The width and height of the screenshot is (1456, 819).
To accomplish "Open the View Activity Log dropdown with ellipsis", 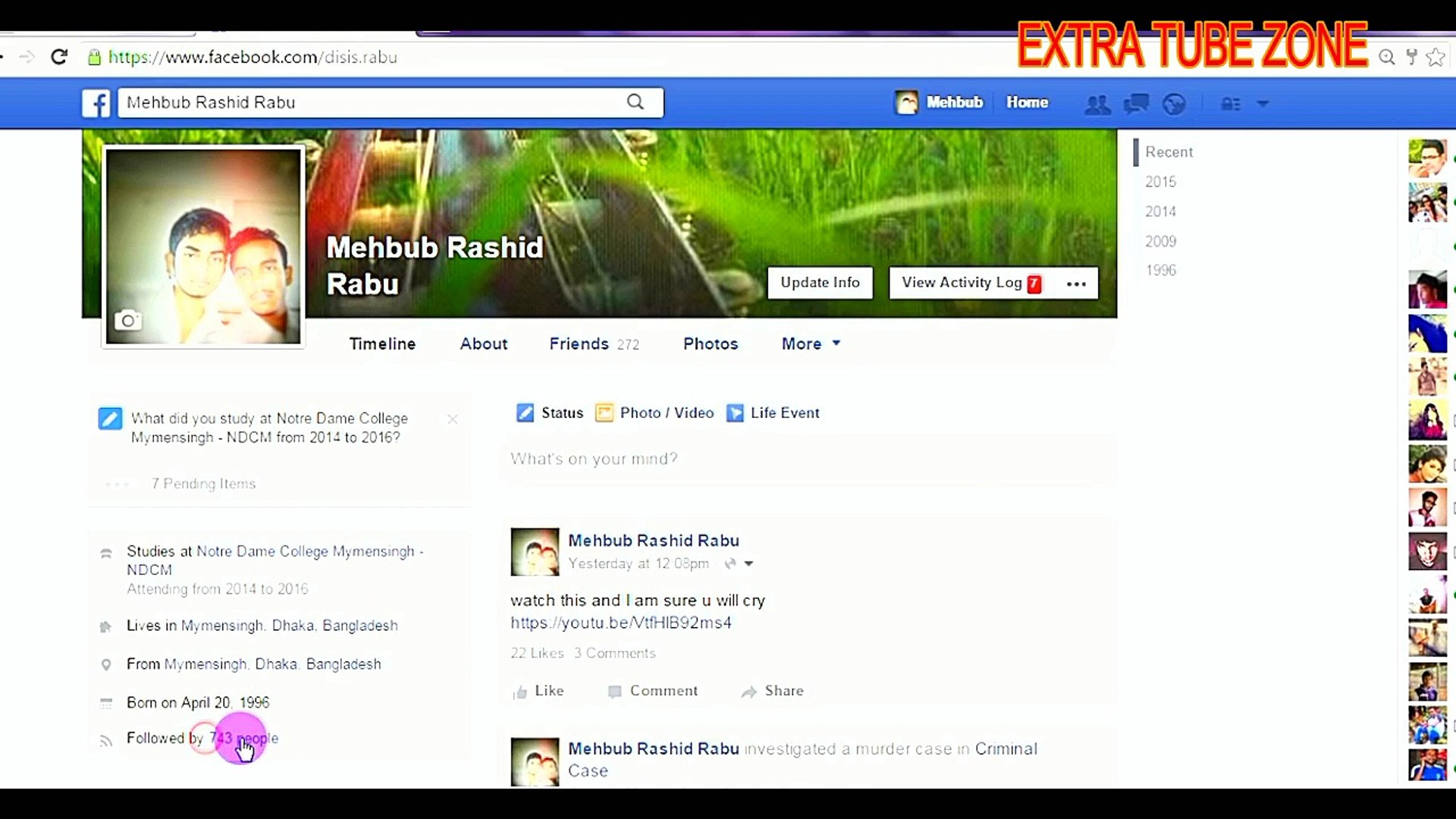I will point(1076,283).
